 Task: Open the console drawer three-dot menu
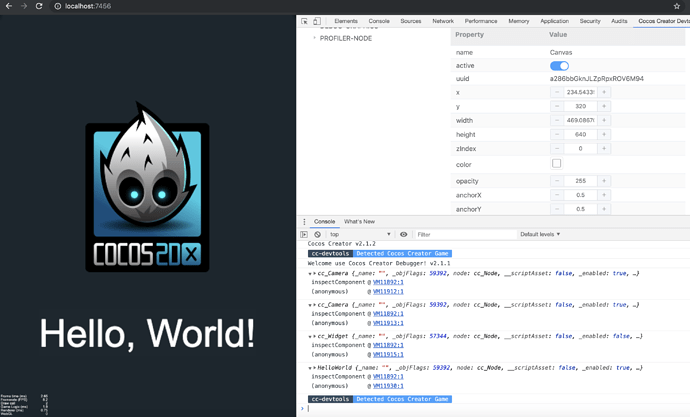(304, 222)
